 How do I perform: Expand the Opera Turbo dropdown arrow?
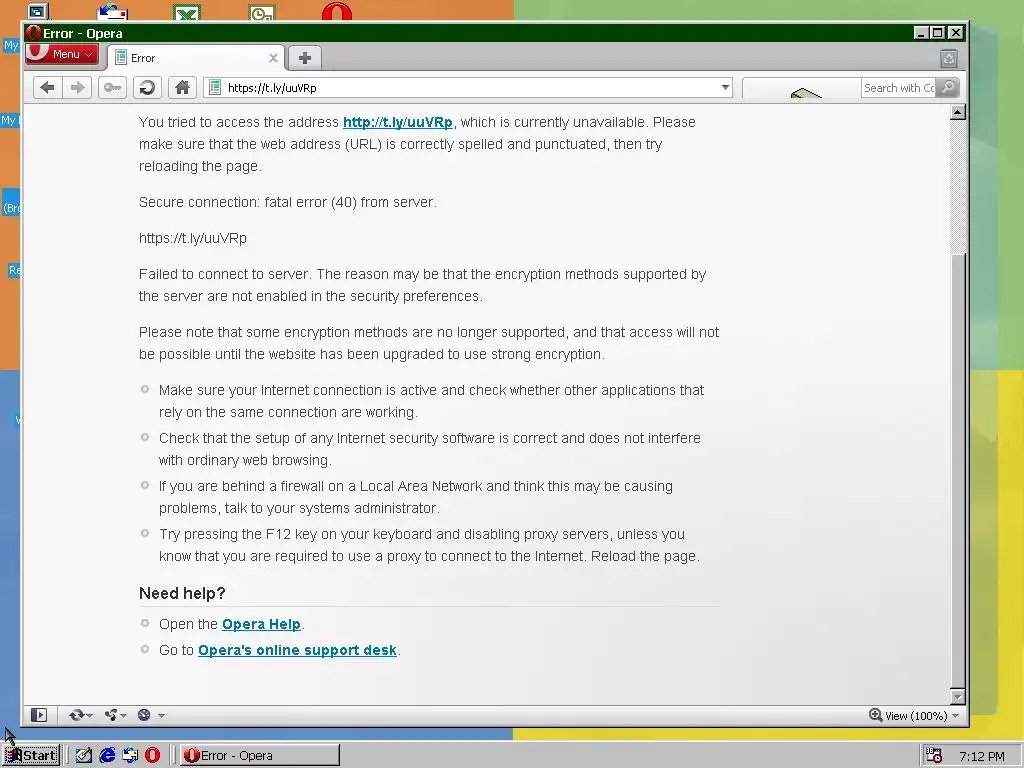pyautogui.click(x=161, y=716)
